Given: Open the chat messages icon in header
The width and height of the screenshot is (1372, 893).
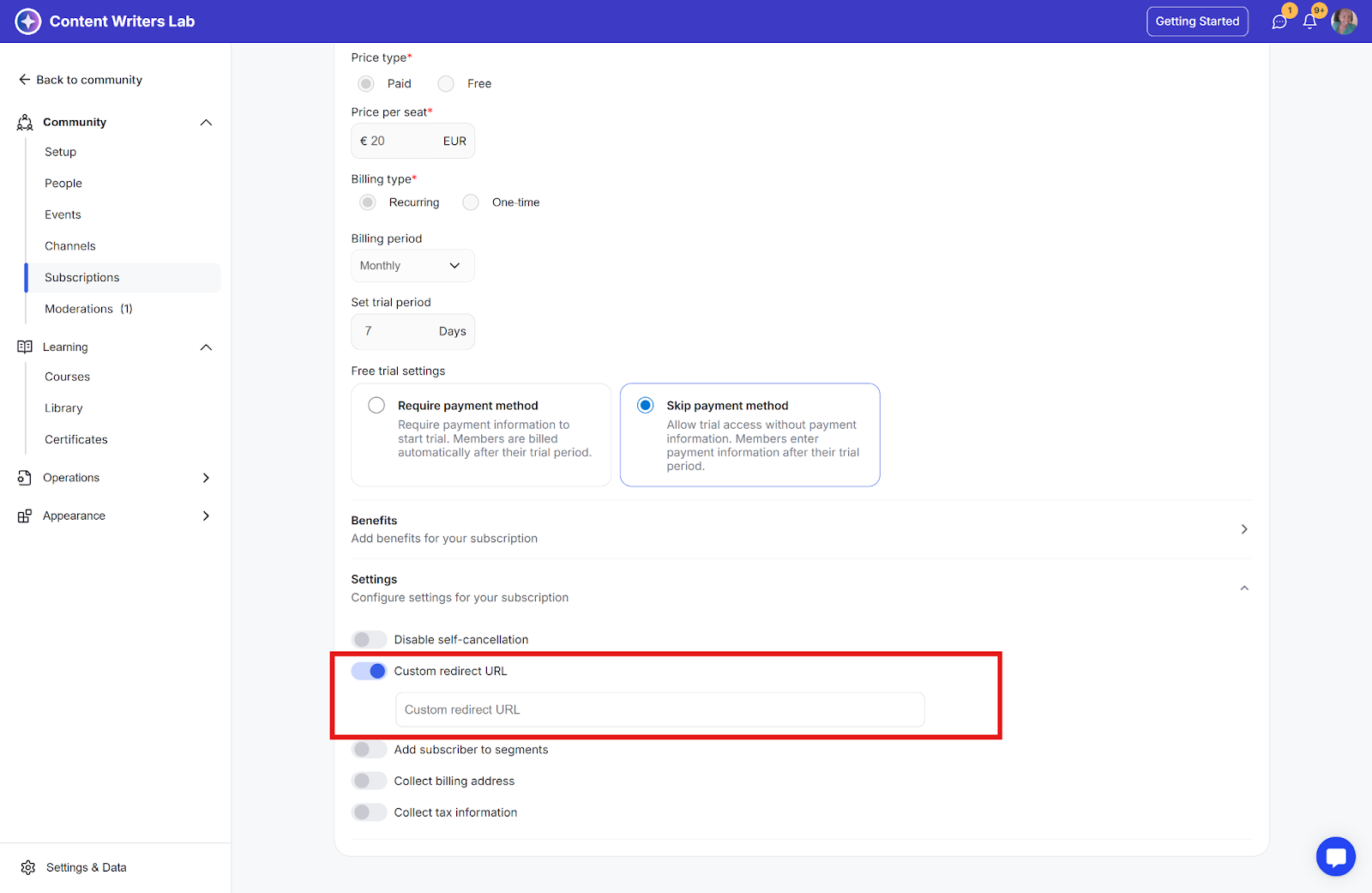Looking at the screenshot, I should pyautogui.click(x=1279, y=22).
